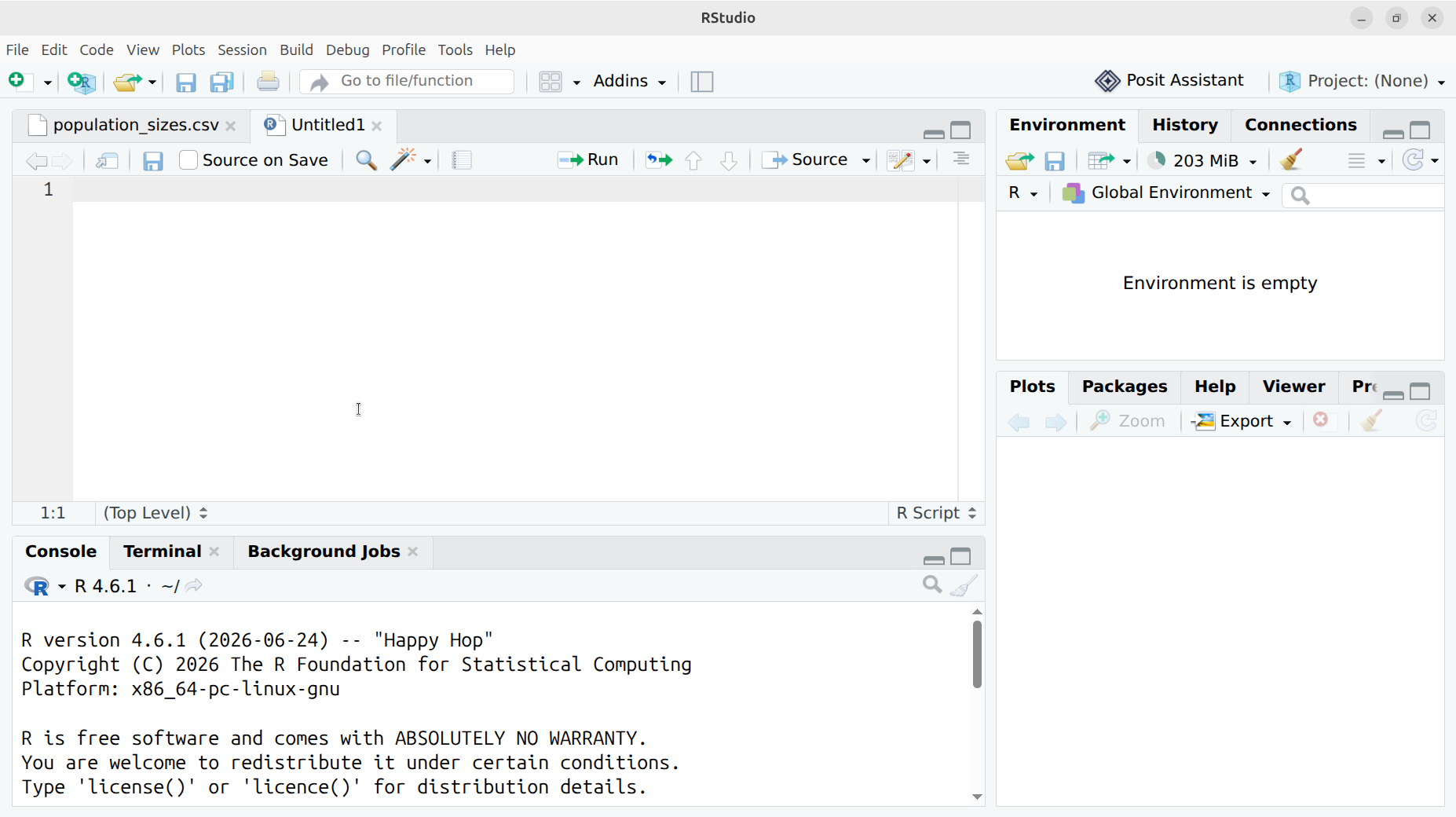Click the Find/Replace magnifier in editor
Viewport: 1456px width, 817px height.
pyautogui.click(x=366, y=160)
